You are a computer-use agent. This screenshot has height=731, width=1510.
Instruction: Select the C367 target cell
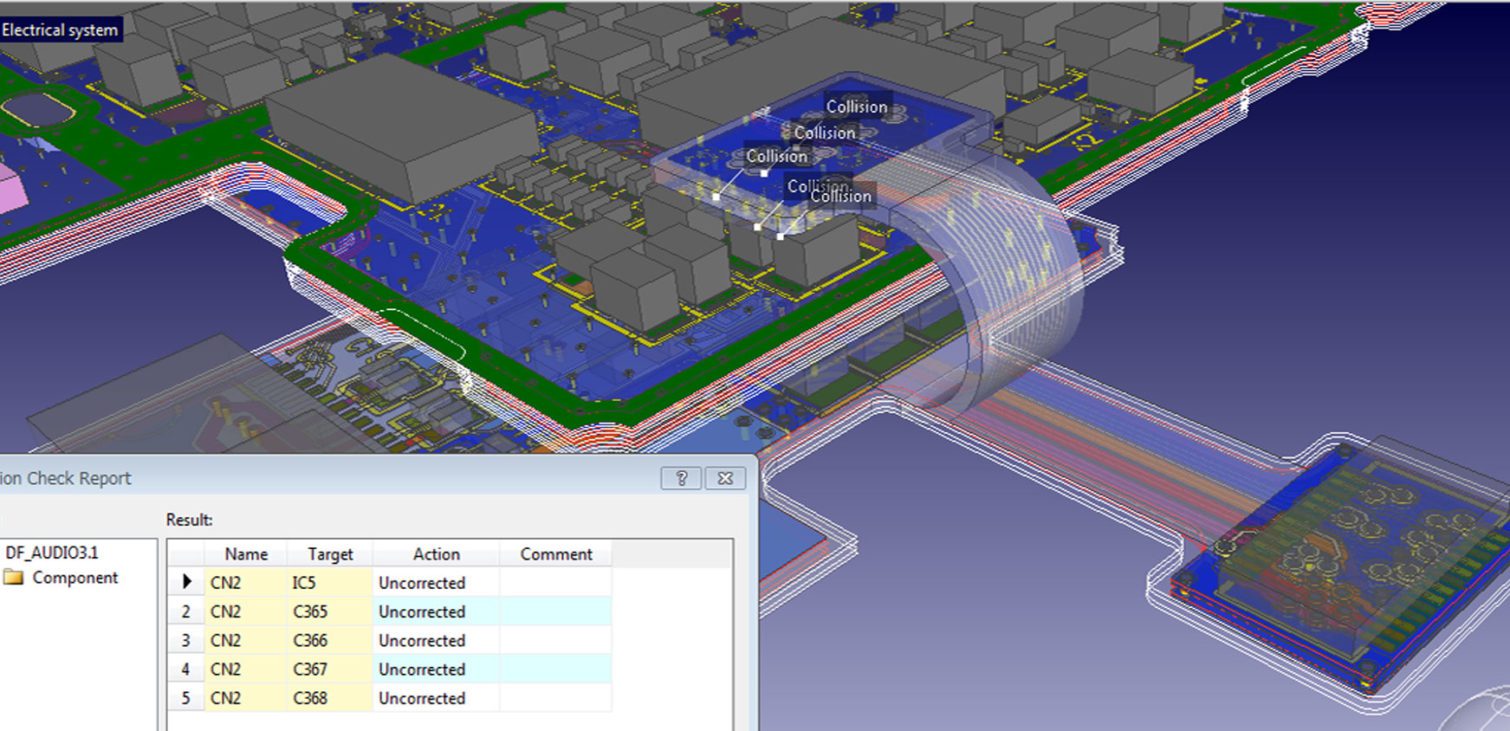point(330,669)
